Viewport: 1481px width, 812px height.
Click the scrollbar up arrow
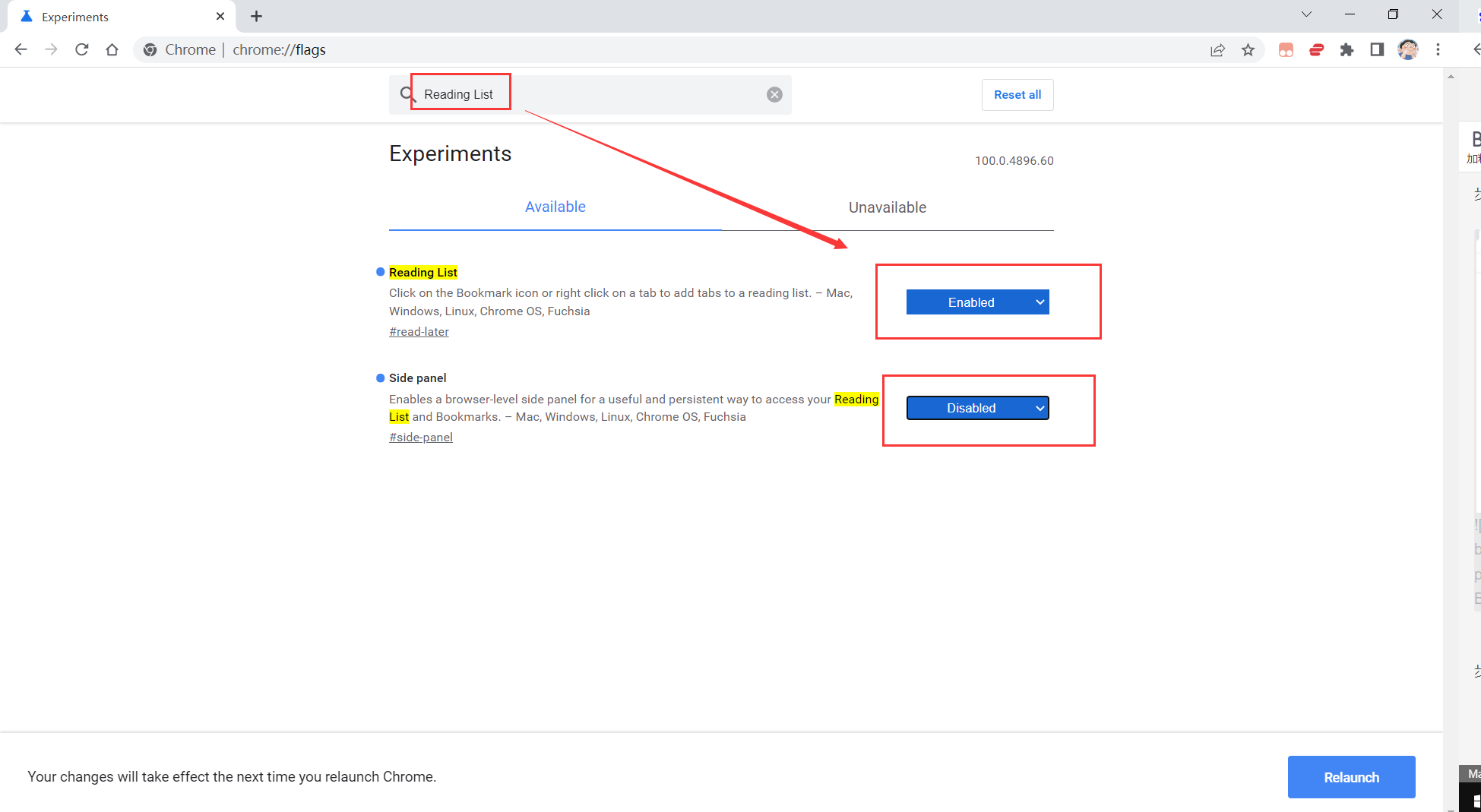click(x=1451, y=76)
